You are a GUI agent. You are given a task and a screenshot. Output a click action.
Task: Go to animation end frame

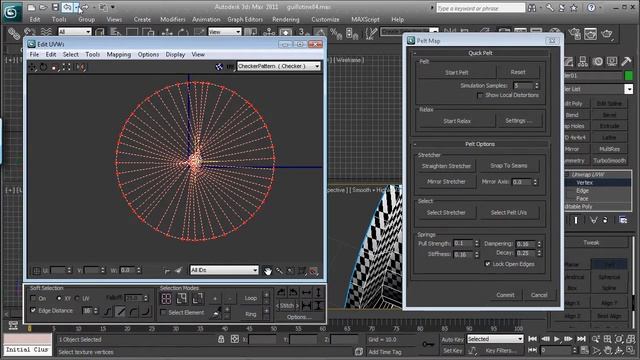[582, 339]
